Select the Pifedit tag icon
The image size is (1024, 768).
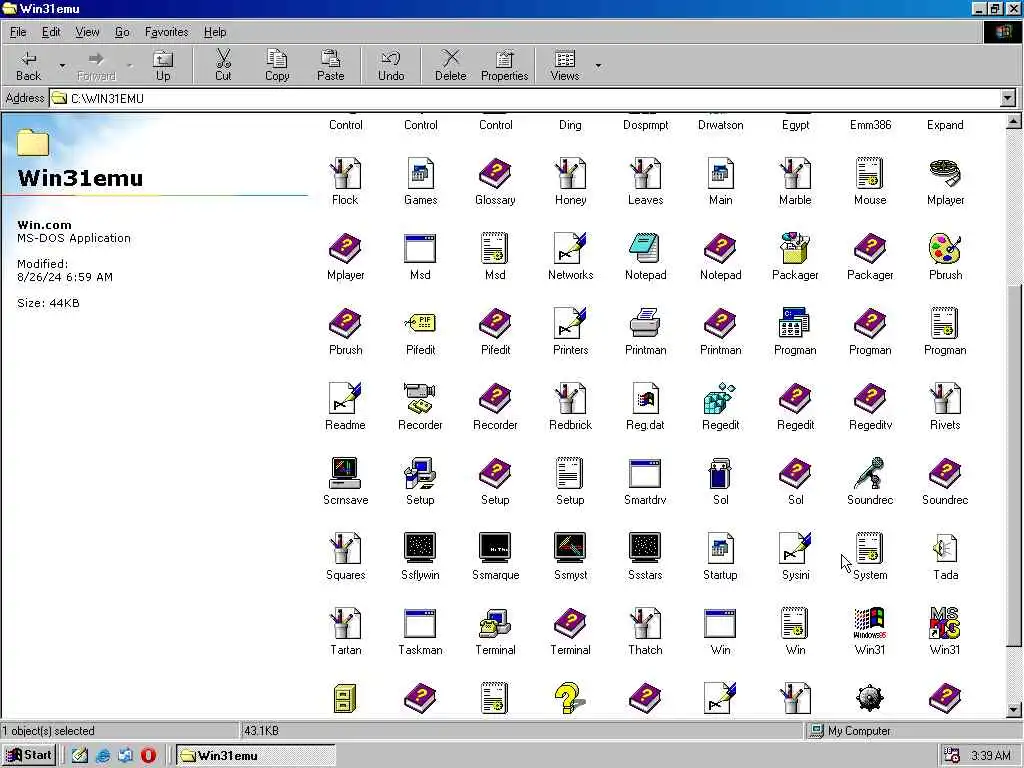click(420, 324)
